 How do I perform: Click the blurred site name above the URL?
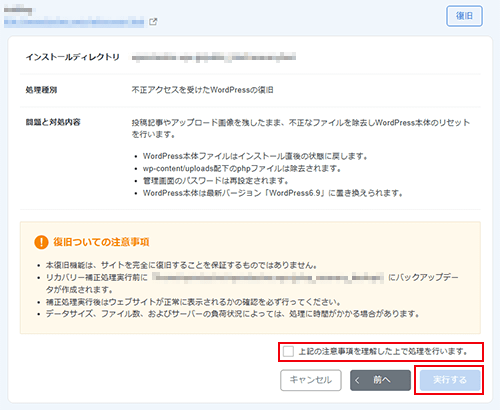click(18, 10)
